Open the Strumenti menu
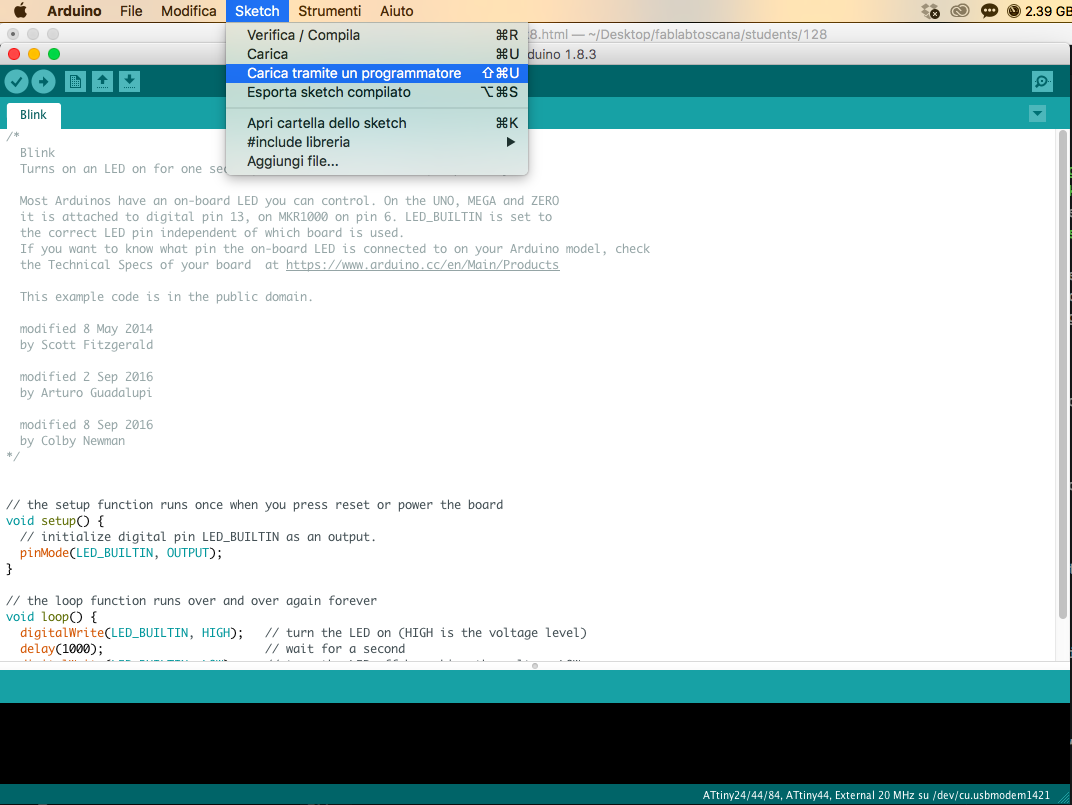1072x805 pixels. coord(330,11)
